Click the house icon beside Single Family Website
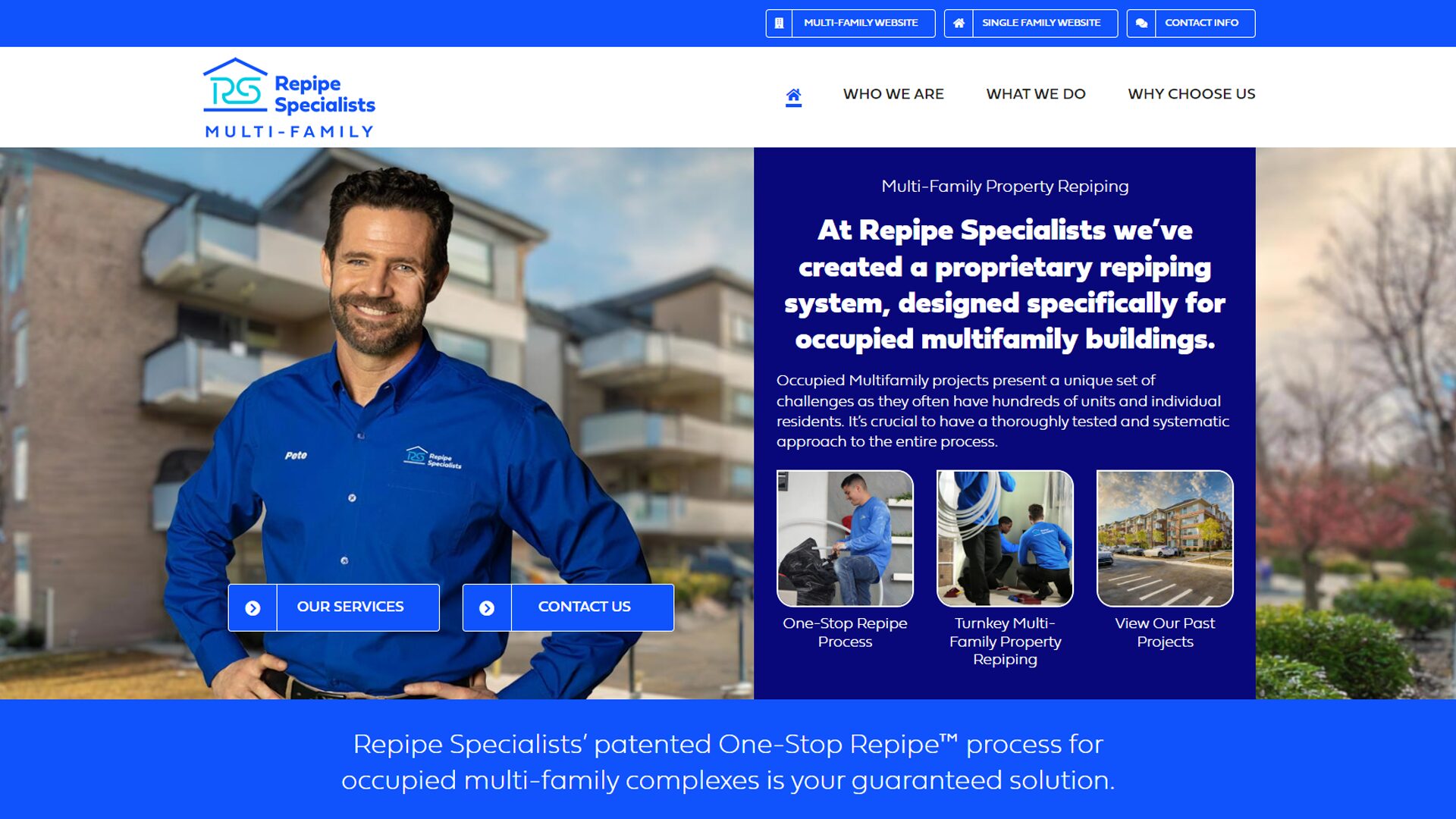This screenshot has height=819, width=1456. tap(959, 24)
